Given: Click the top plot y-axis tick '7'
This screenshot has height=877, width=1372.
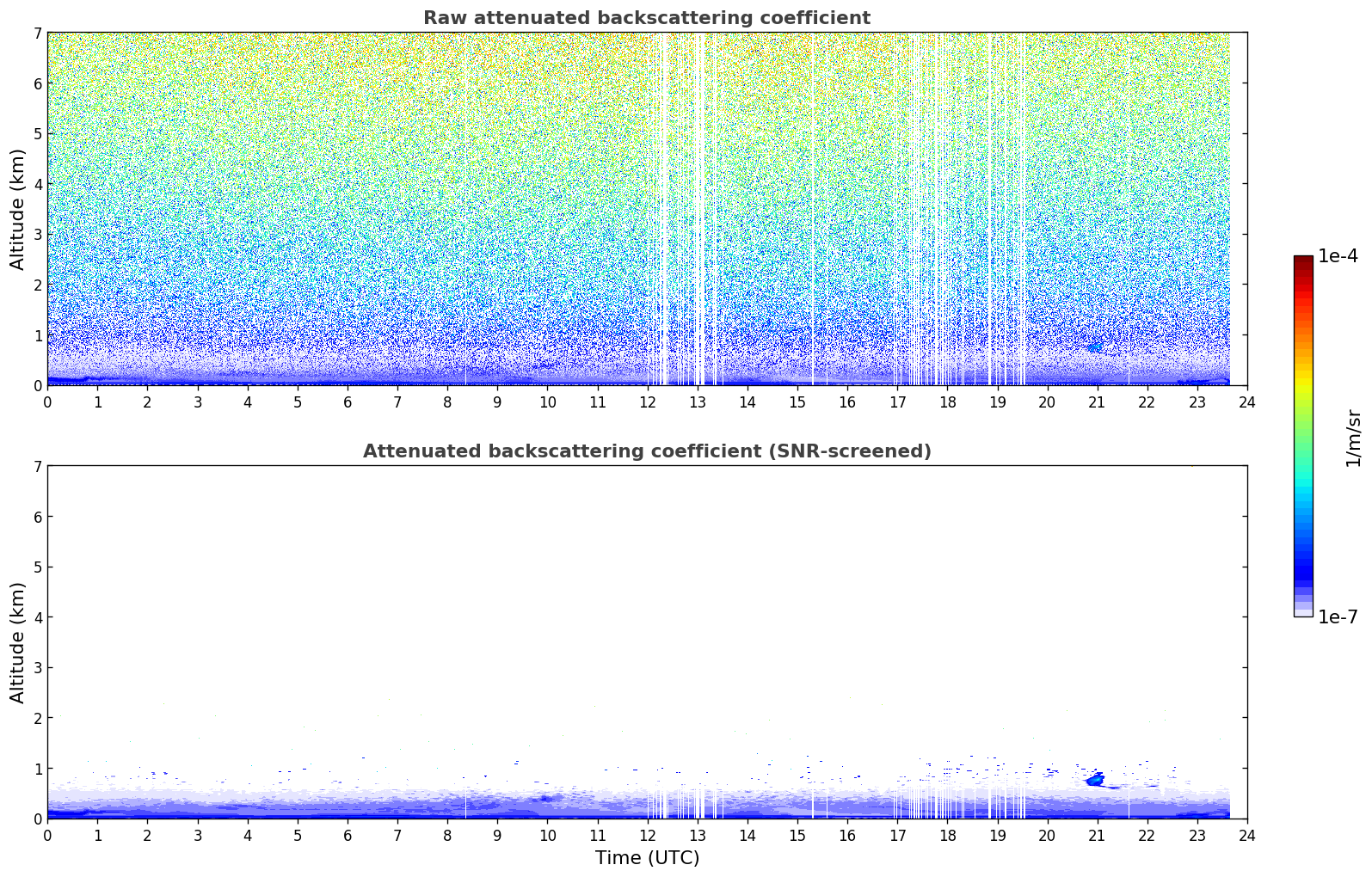Looking at the screenshot, I should pos(37,33).
